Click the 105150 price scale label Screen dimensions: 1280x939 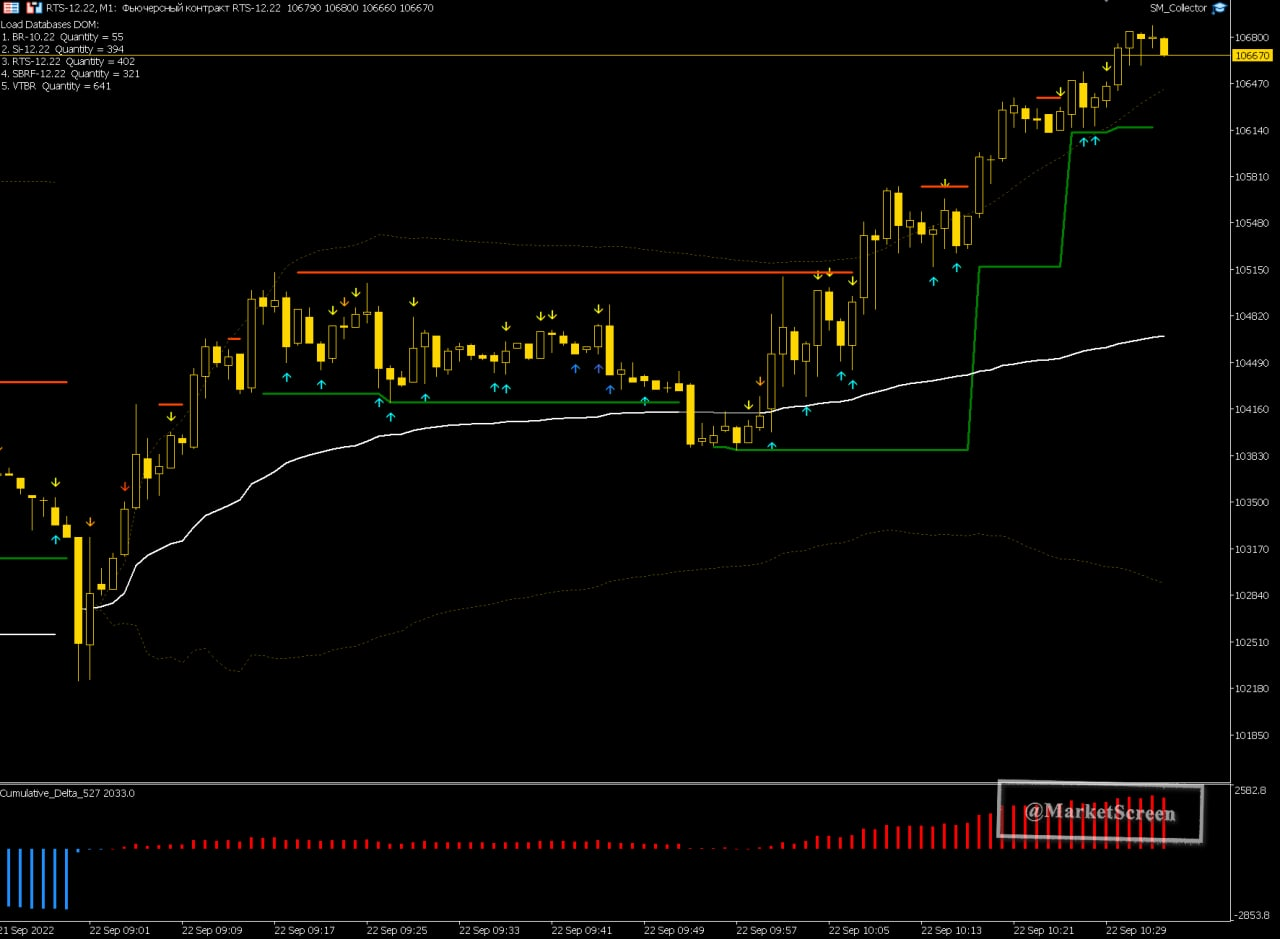[x=1252, y=270]
